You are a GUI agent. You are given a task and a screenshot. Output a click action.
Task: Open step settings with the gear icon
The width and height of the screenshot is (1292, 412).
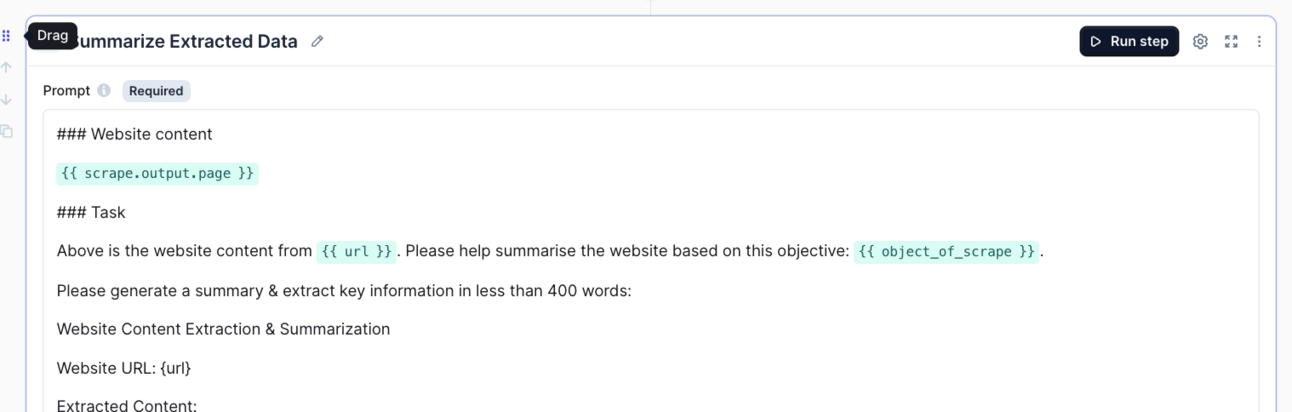(x=1200, y=41)
